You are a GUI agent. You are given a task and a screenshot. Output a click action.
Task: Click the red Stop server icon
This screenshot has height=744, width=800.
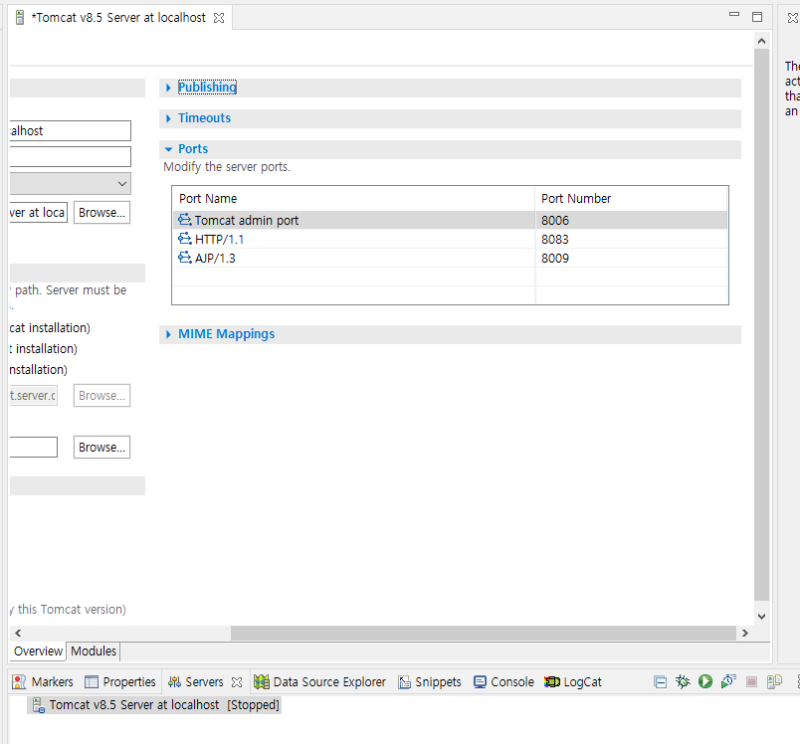751,682
